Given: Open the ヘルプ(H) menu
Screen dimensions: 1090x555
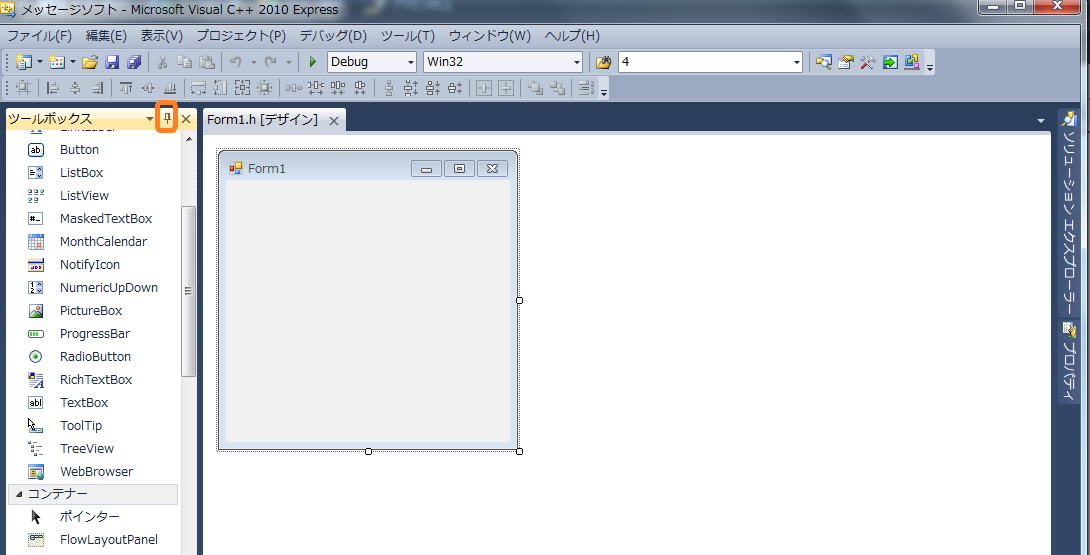Looking at the screenshot, I should point(572,35).
